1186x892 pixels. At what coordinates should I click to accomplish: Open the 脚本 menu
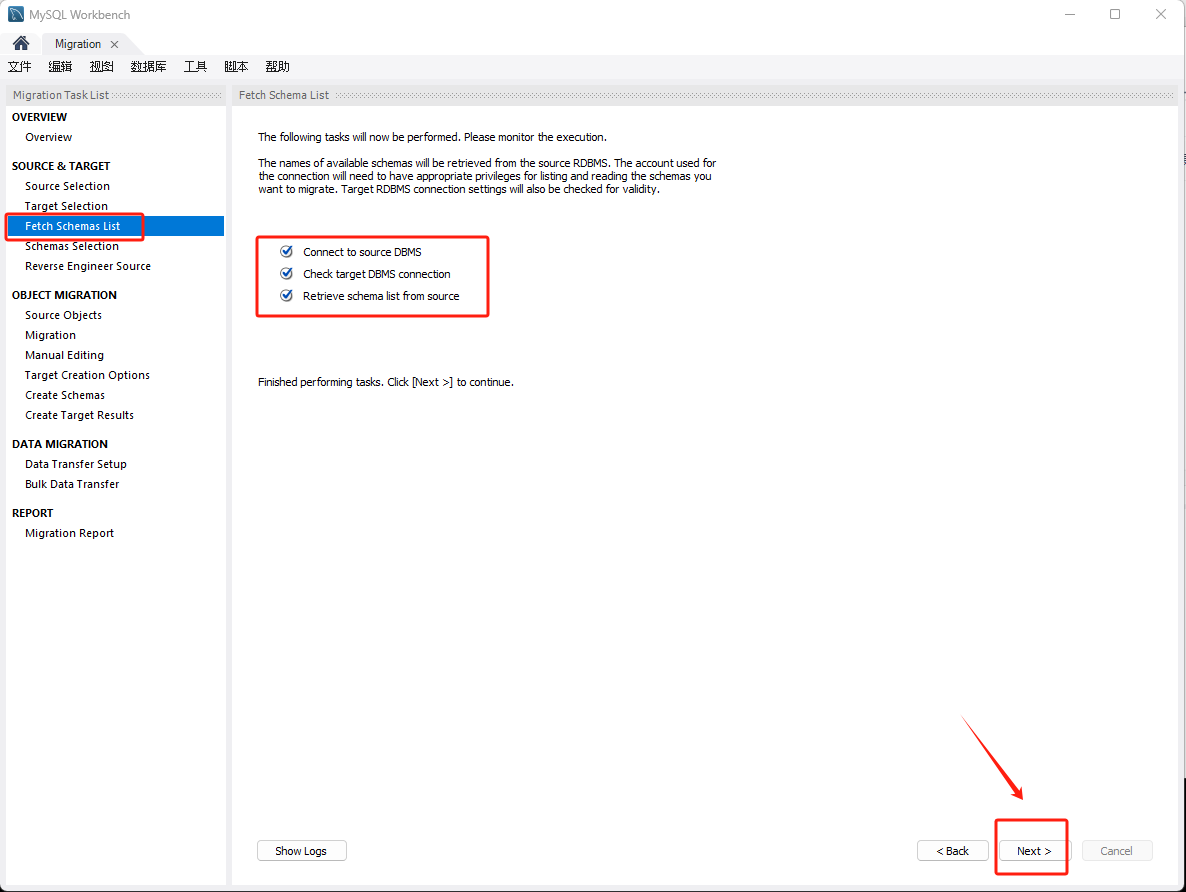[x=236, y=67]
